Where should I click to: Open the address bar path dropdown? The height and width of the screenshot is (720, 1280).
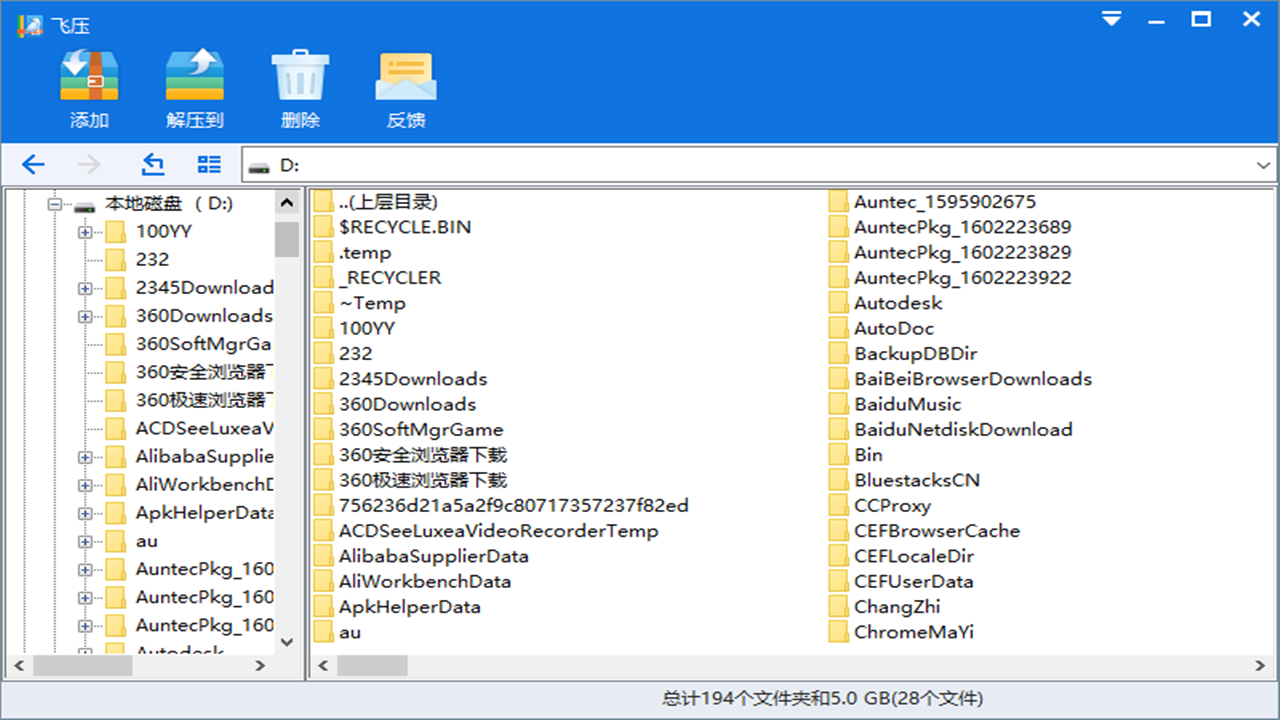(x=1262, y=165)
